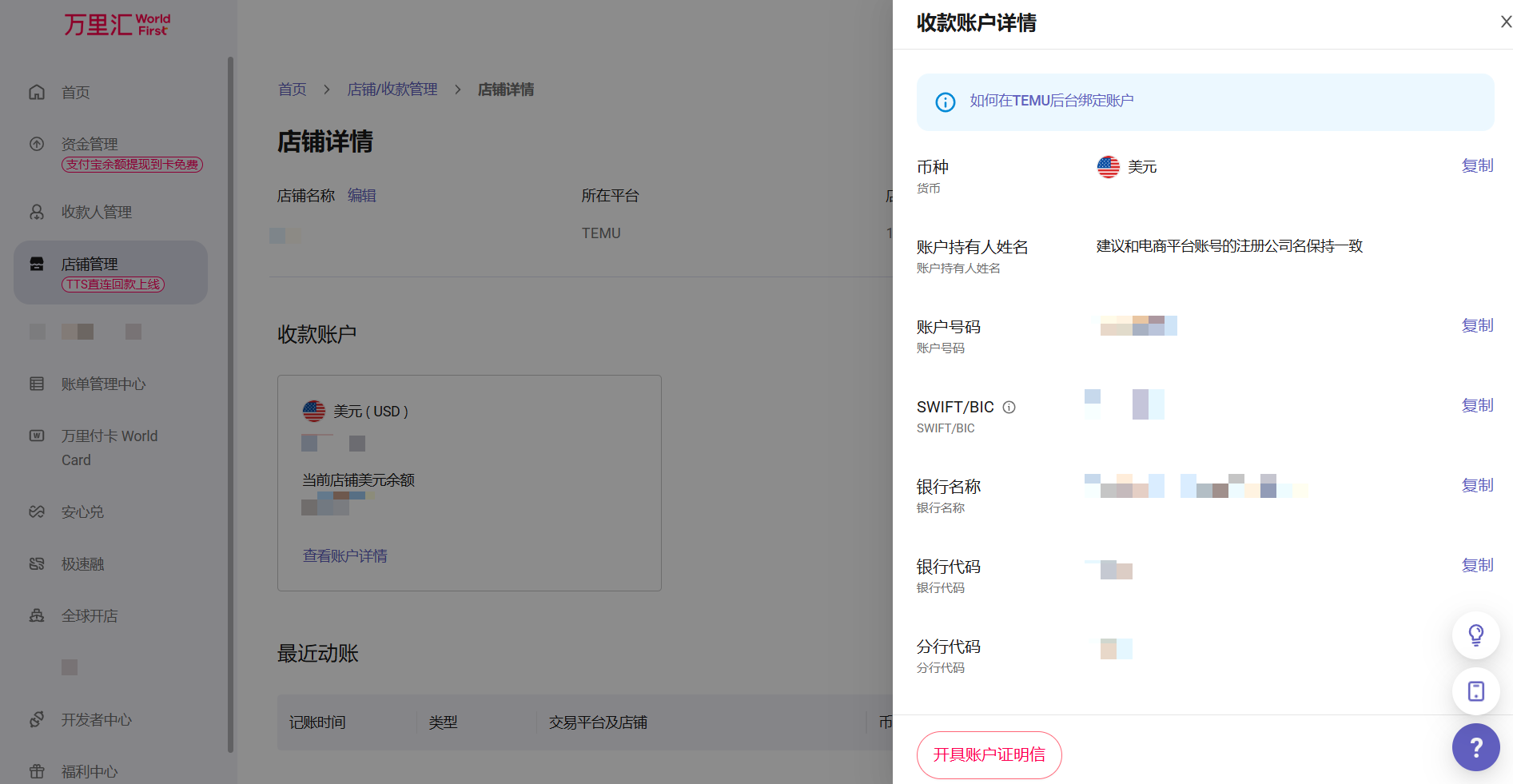Image resolution: width=1513 pixels, height=784 pixels.
Task: Open 福利中心 menu item
Action: coord(90,771)
